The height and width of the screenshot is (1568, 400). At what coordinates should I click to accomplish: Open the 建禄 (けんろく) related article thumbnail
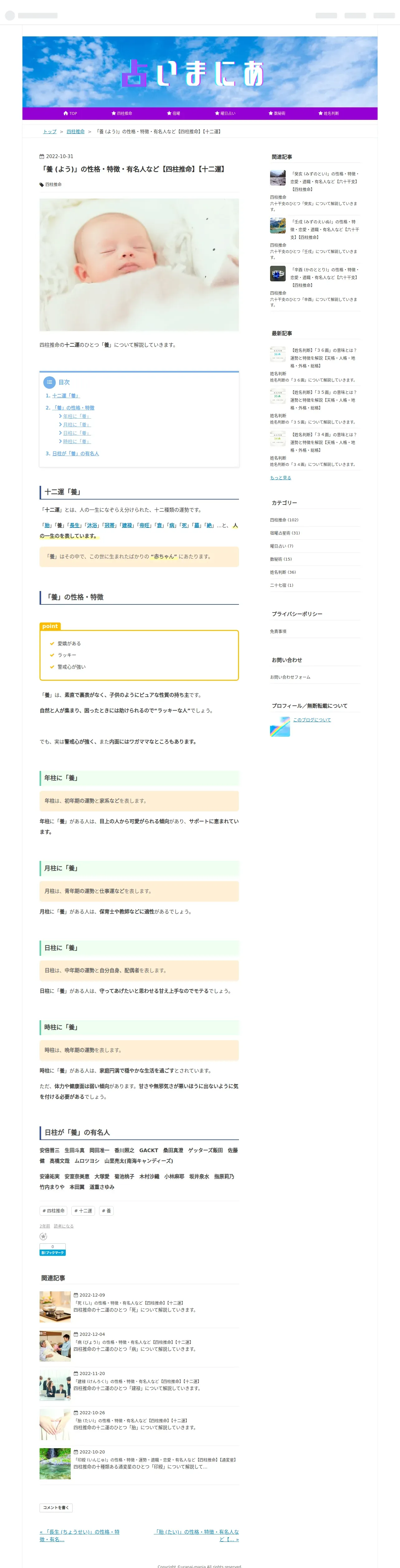(55, 1385)
